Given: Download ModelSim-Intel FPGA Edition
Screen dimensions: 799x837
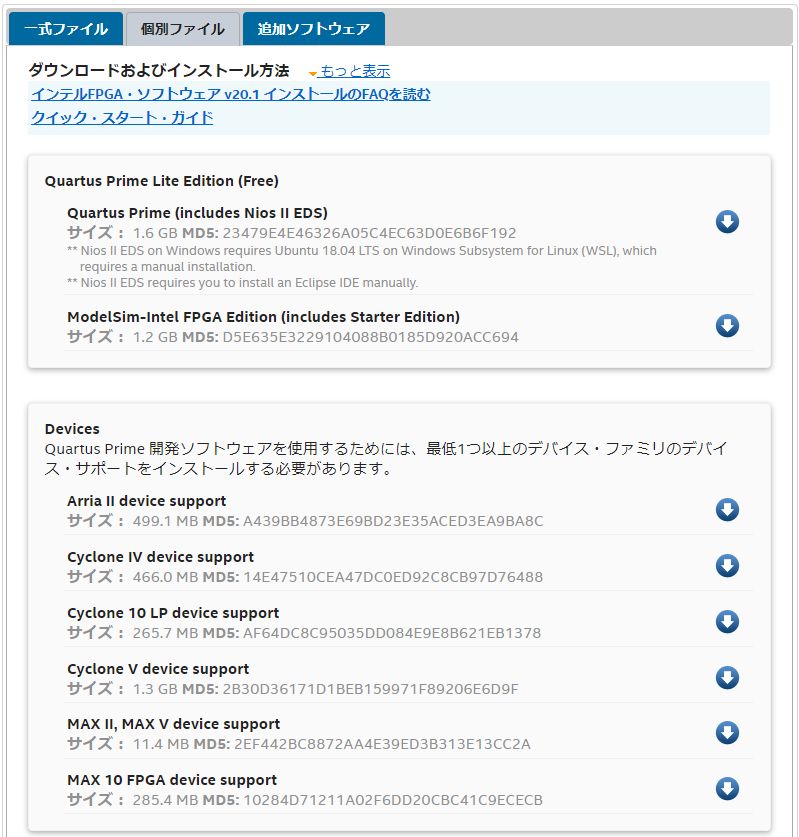Looking at the screenshot, I should tap(727, 326).
